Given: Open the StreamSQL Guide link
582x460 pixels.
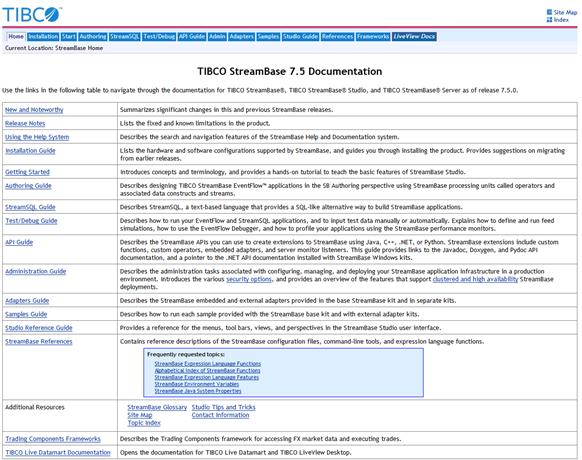Looking at the screenshot, I should [30, 207].
